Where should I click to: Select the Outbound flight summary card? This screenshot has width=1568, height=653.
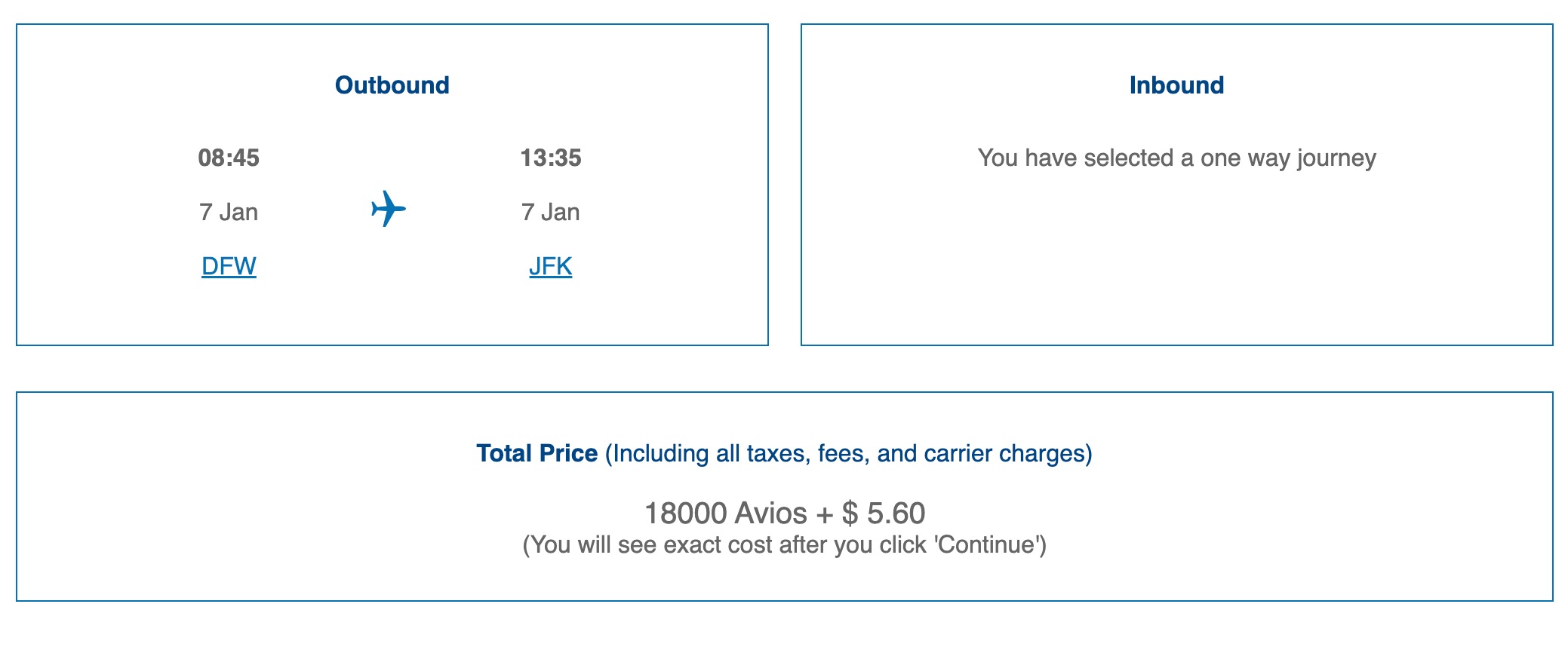[x=392, y=185]
